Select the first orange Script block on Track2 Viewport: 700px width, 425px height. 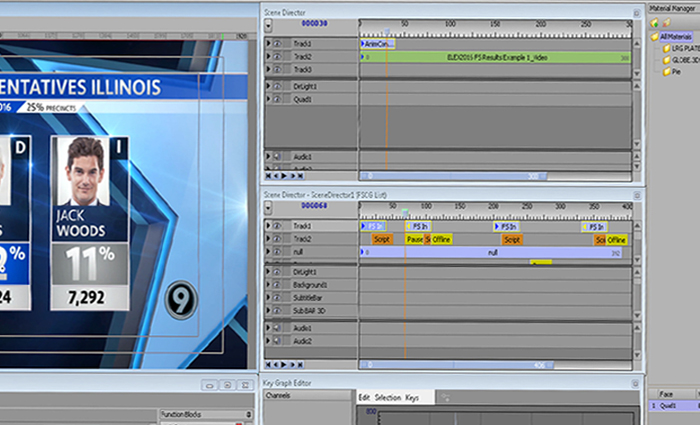click(x=381, y=240)
